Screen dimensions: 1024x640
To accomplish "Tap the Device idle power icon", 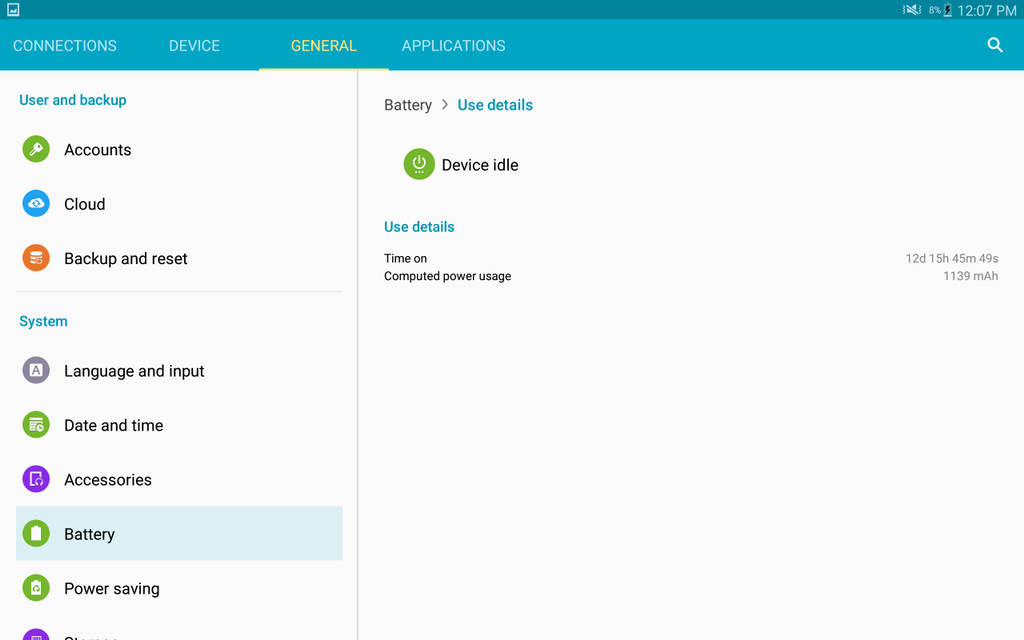I will pos(419,164).
